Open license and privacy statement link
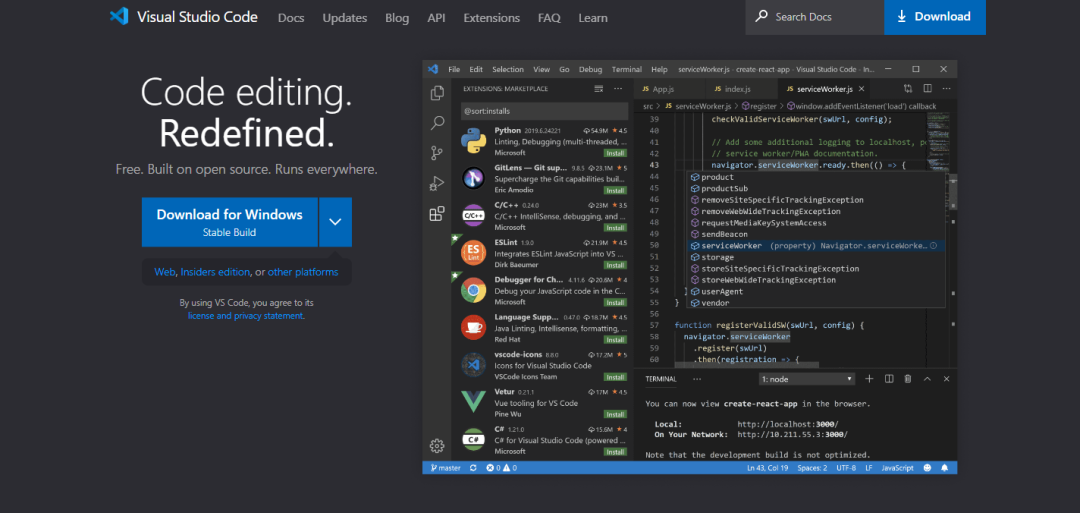 245,315
